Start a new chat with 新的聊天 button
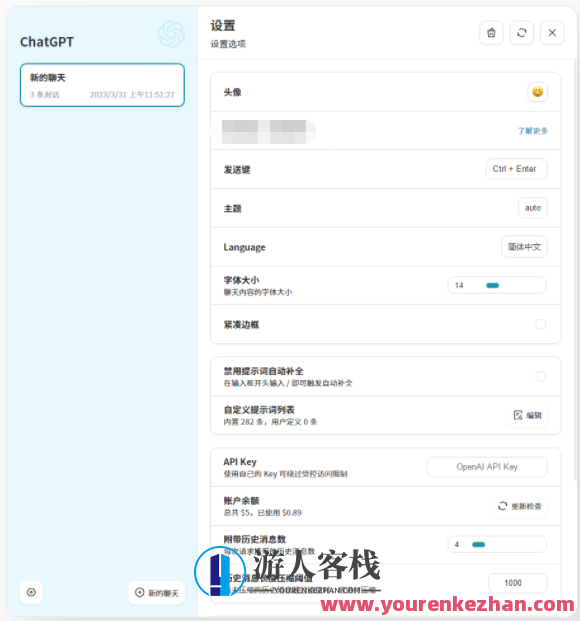 [157, 592]
